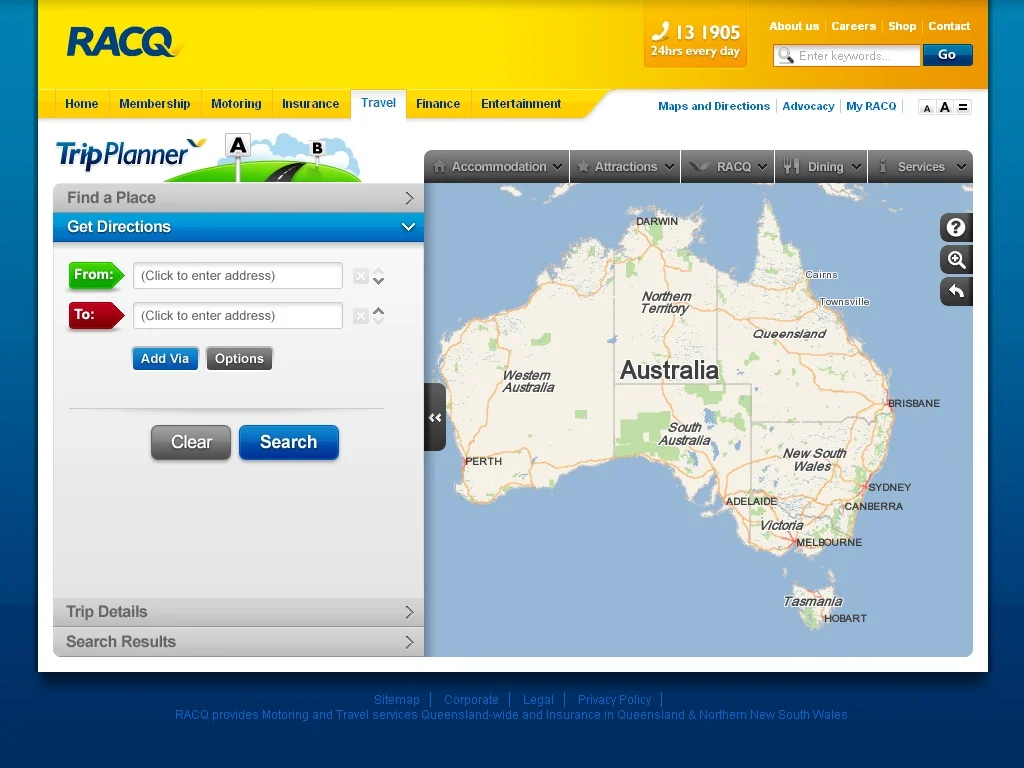
Task: Open the Entertainment tab
Action: [521, 104]
